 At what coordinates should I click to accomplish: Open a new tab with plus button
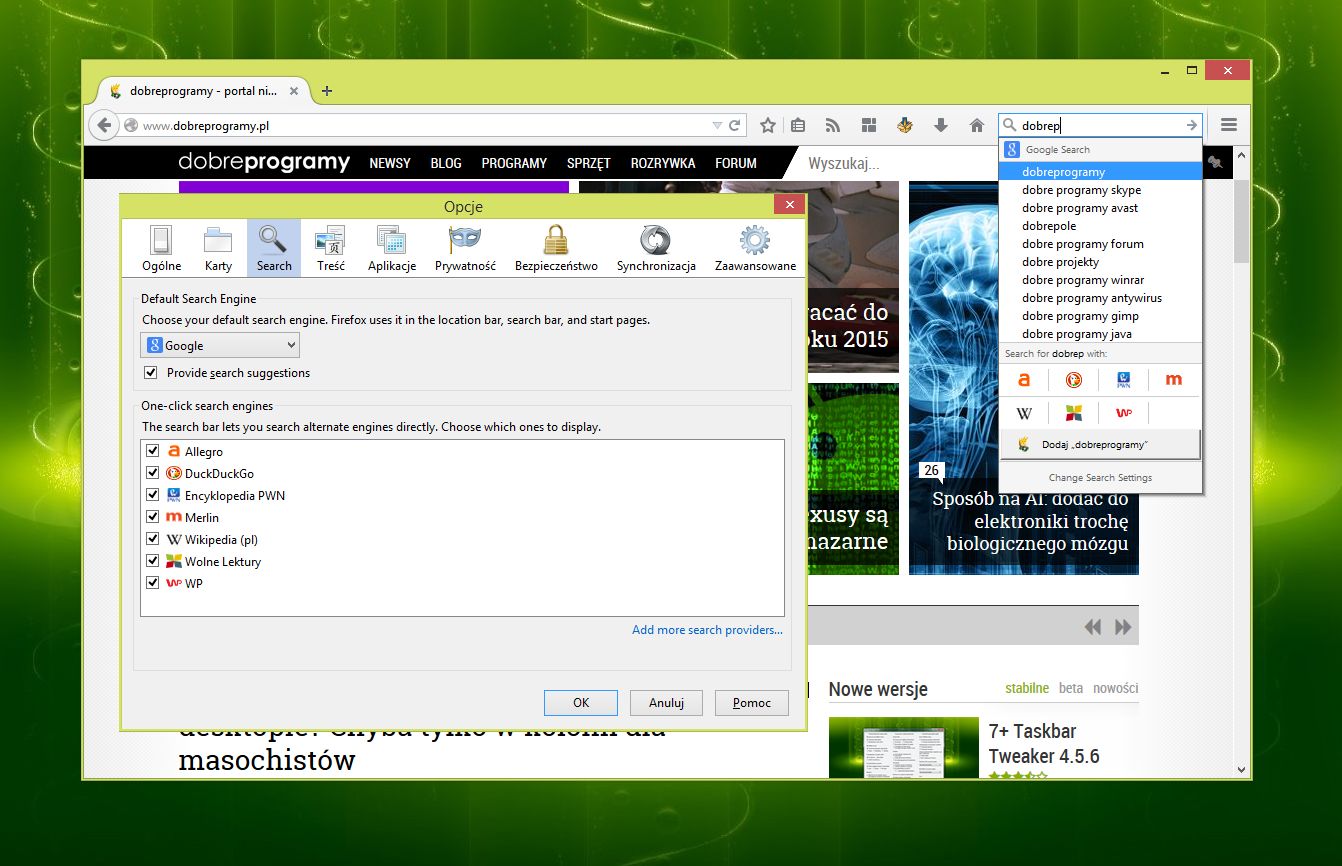click(326, 91)
